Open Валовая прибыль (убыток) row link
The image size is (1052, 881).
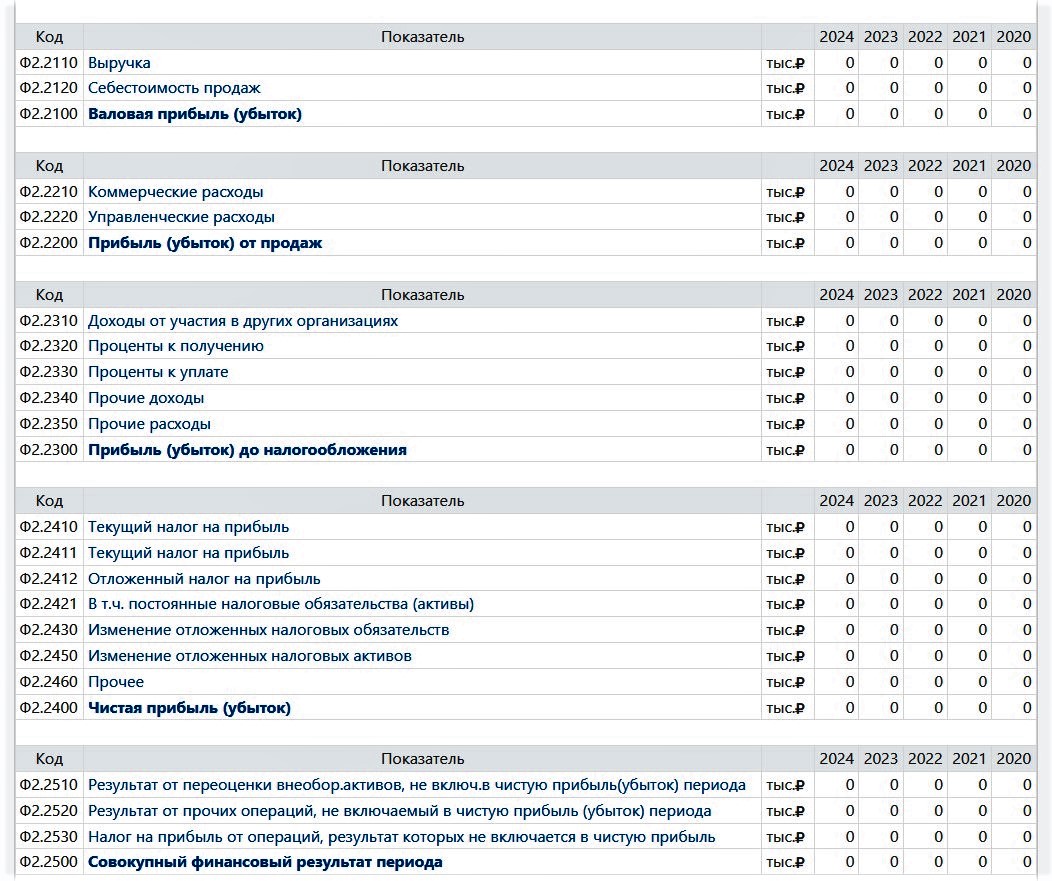(195, 114)
